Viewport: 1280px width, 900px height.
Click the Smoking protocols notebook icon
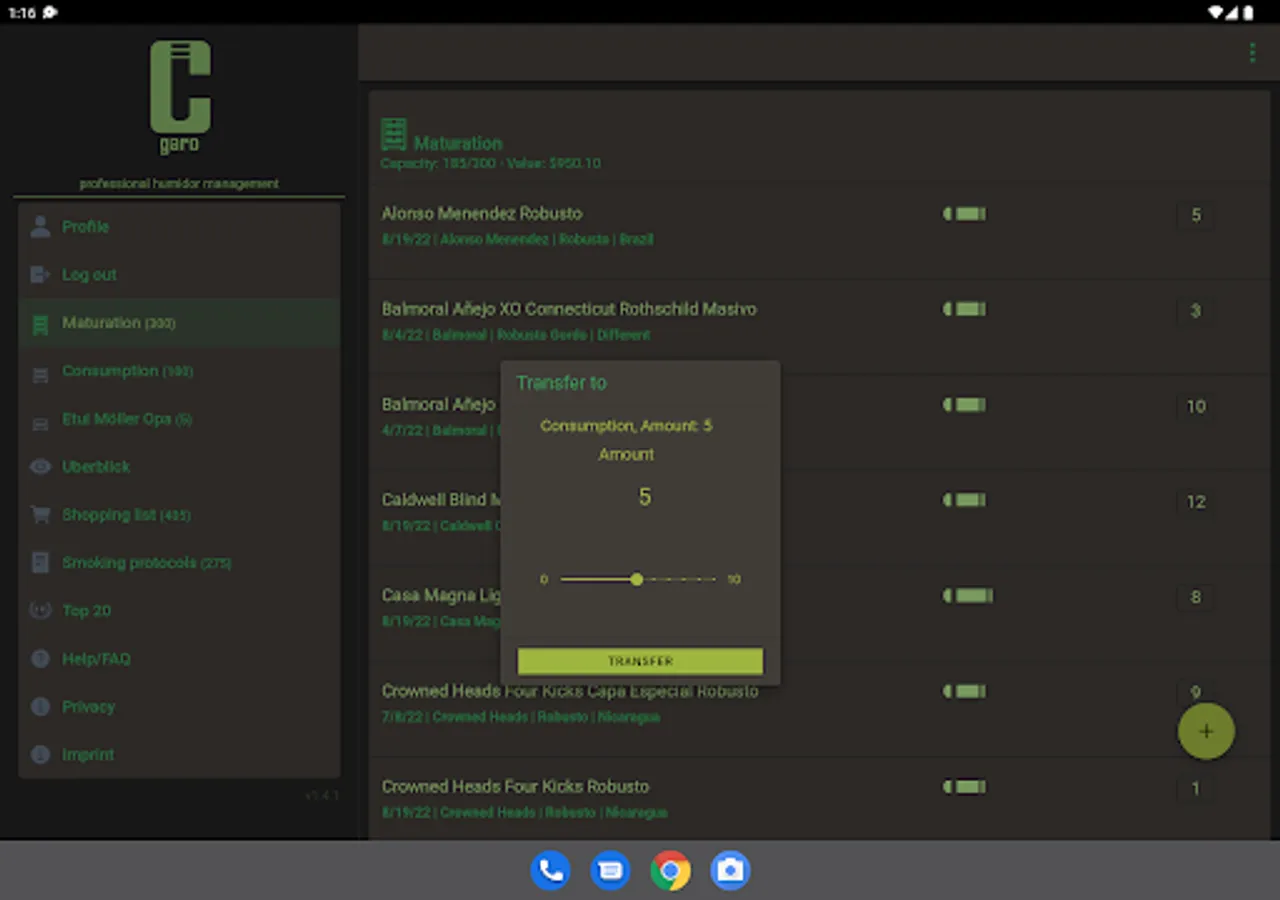coord(40,563)
